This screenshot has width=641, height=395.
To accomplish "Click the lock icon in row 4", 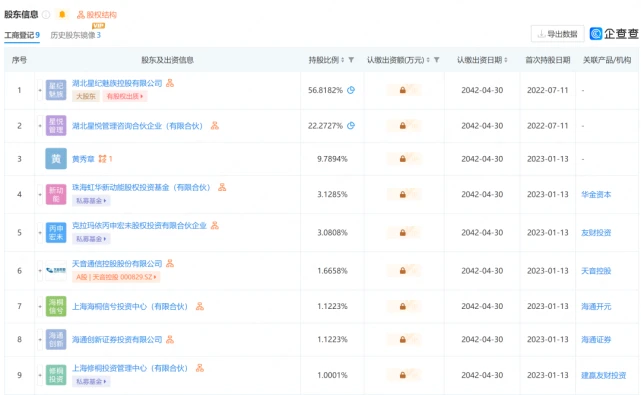I will (403, 194).
